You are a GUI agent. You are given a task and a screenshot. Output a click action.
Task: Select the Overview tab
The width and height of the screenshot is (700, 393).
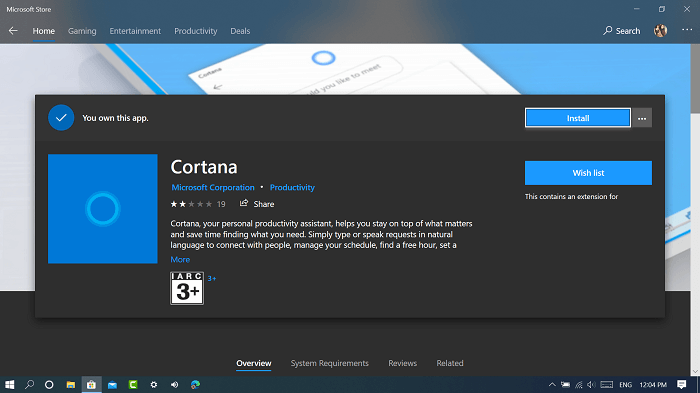click(x=254, y=363)
